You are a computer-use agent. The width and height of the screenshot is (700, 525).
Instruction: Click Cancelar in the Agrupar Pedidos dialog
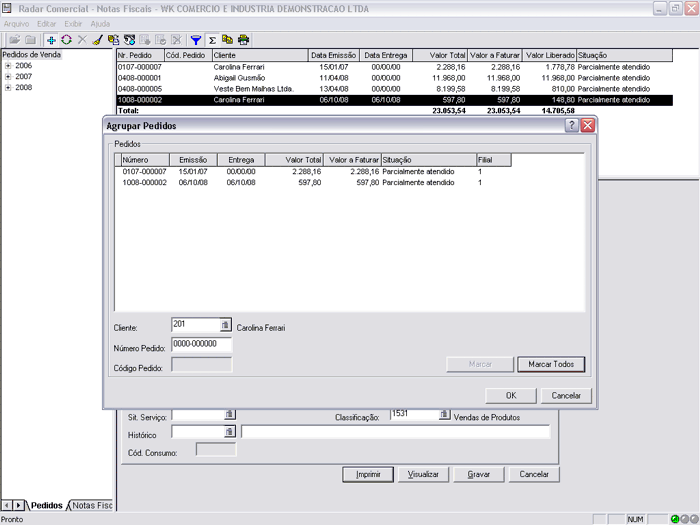[x=566, y=395]
